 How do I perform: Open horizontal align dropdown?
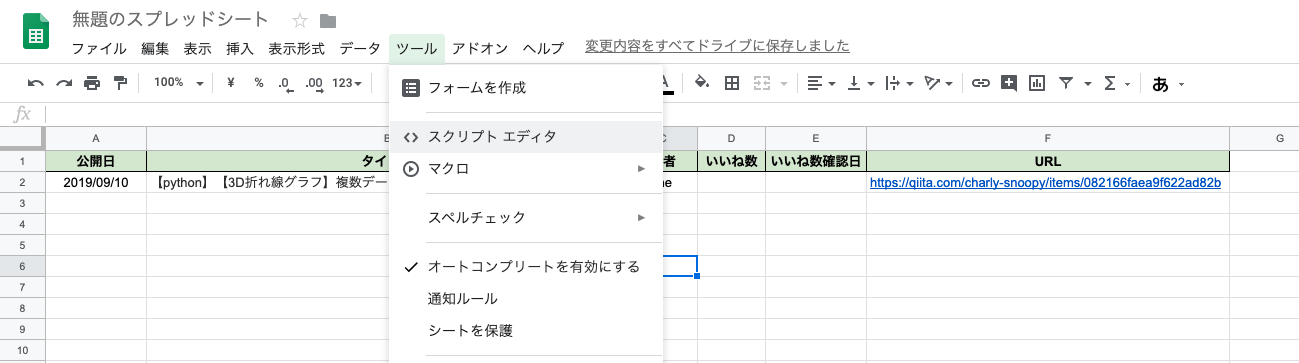pos(821,83)
